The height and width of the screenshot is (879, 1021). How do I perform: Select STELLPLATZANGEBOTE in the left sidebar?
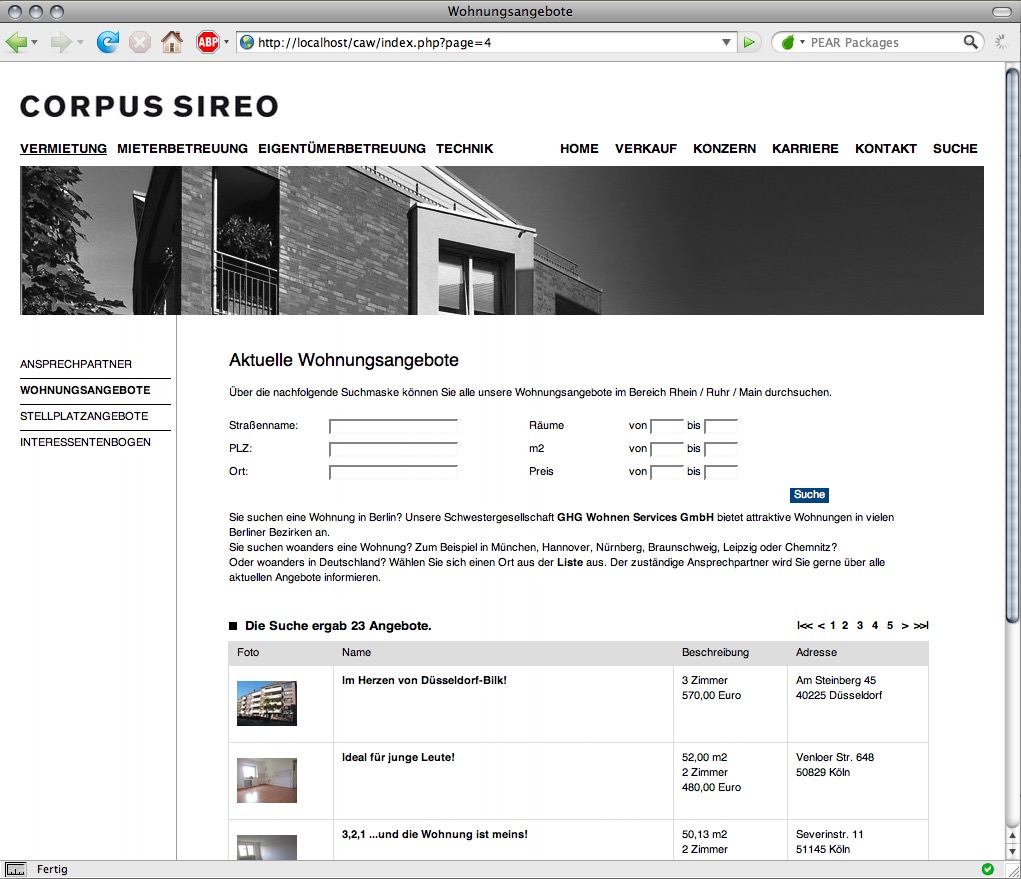pyautogui.click(x=84, y=416)
